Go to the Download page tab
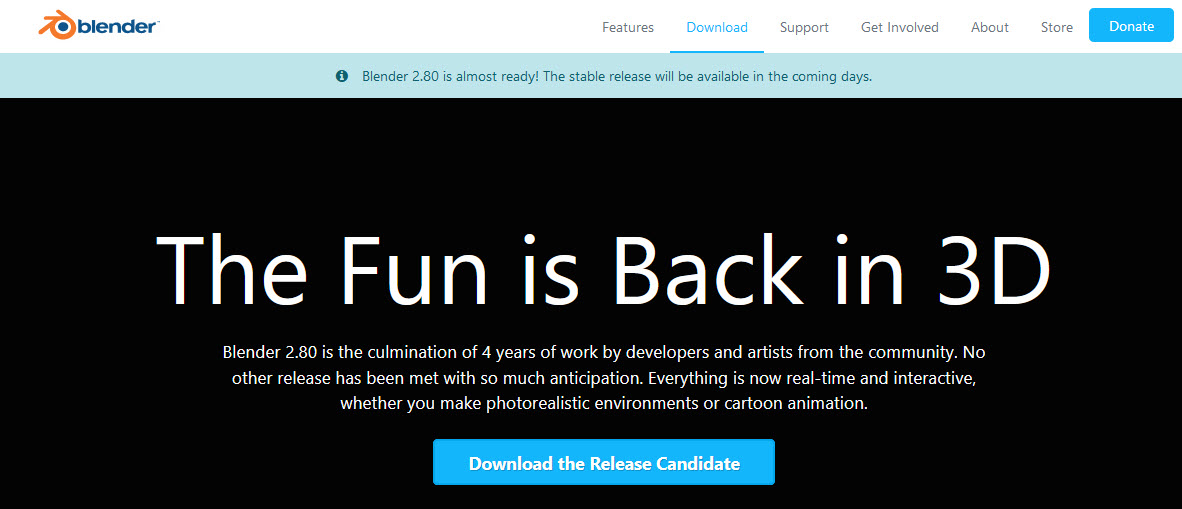 point(717,27)
